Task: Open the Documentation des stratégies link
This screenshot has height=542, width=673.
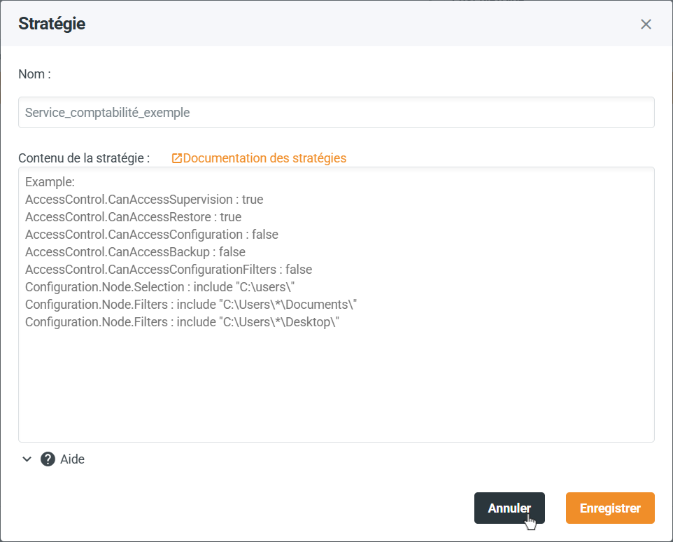Action: point(264,158)
